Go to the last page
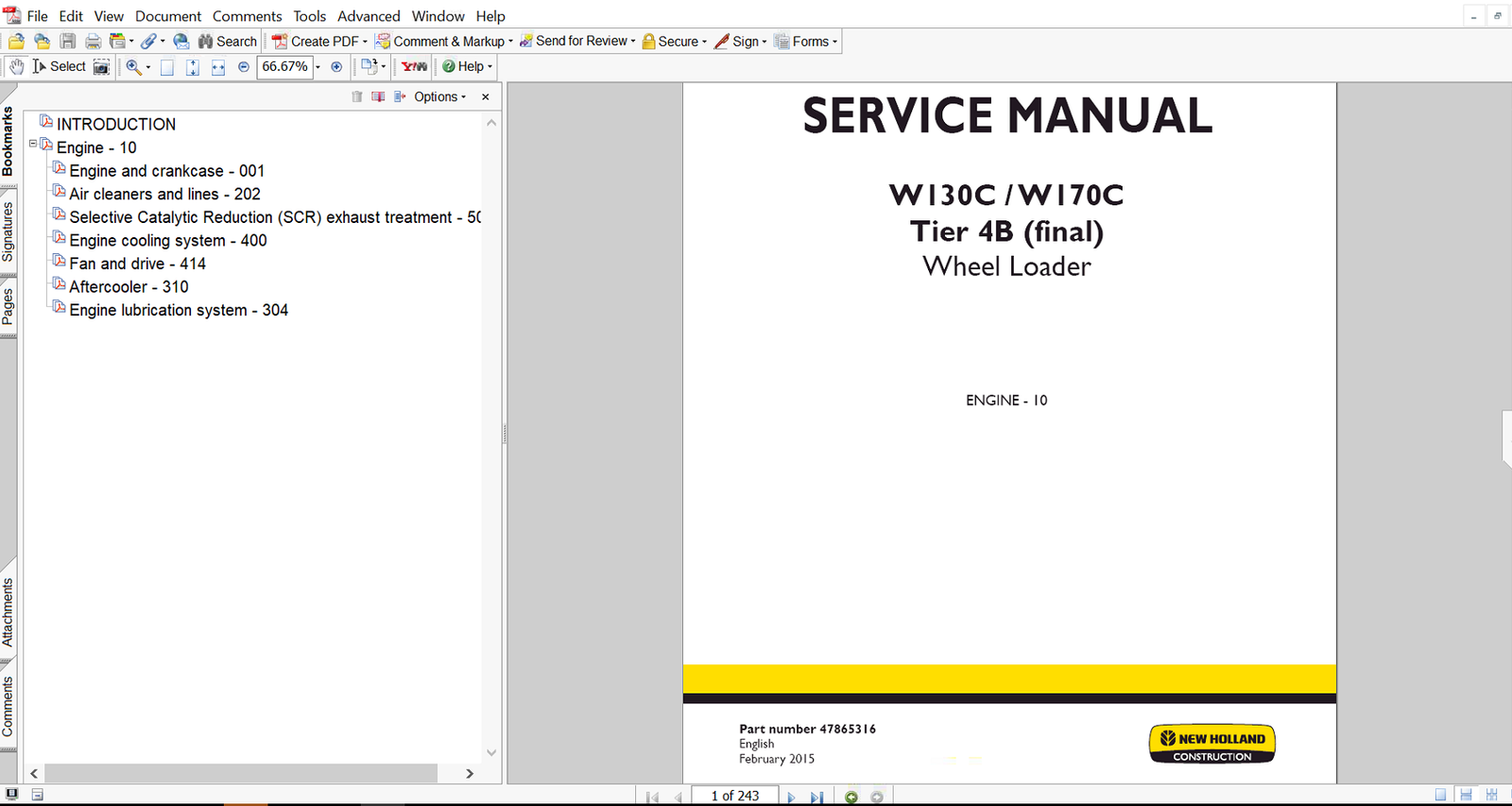1512x806 pixels. (x=816, y=797)
